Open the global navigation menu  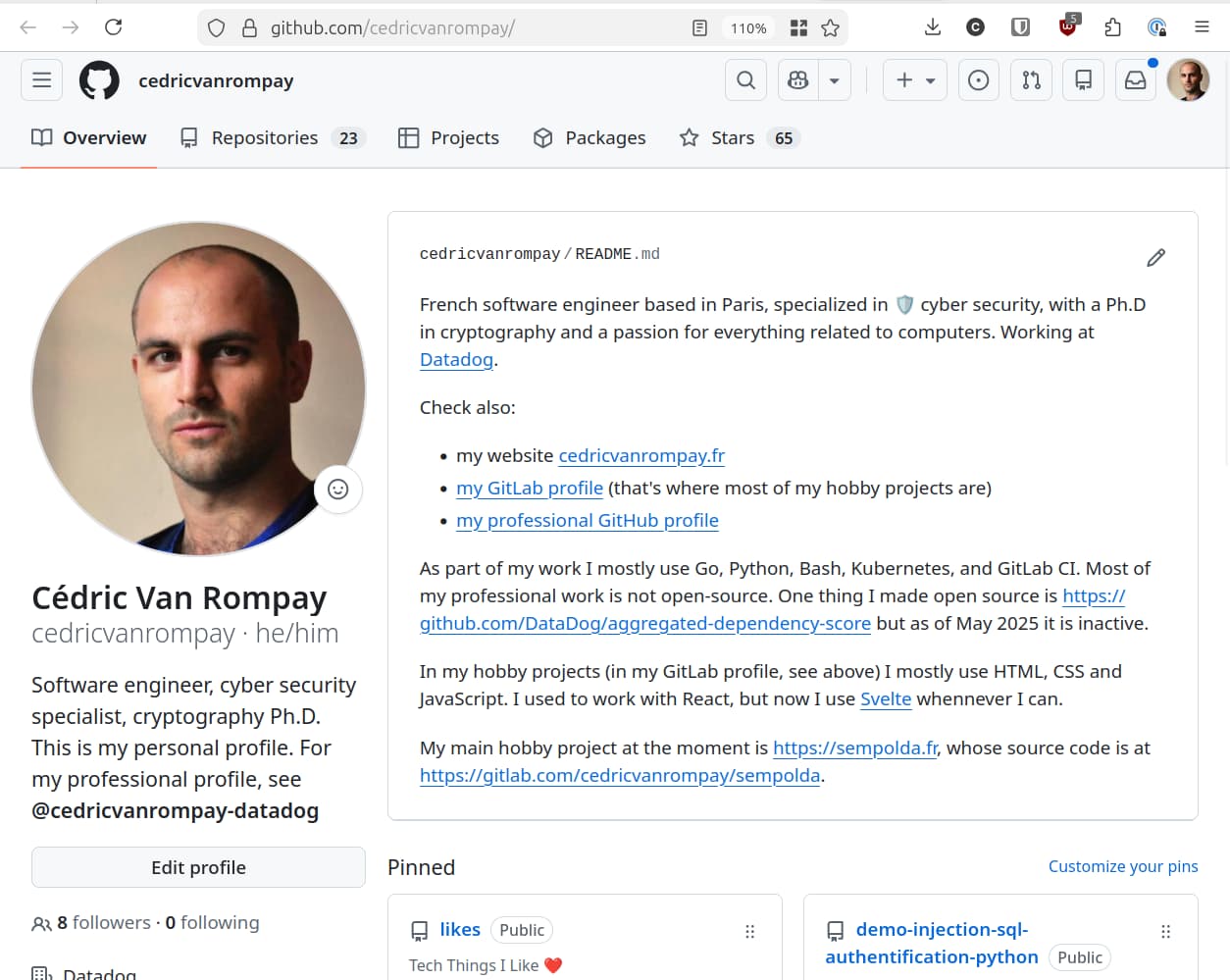[41, 79]
